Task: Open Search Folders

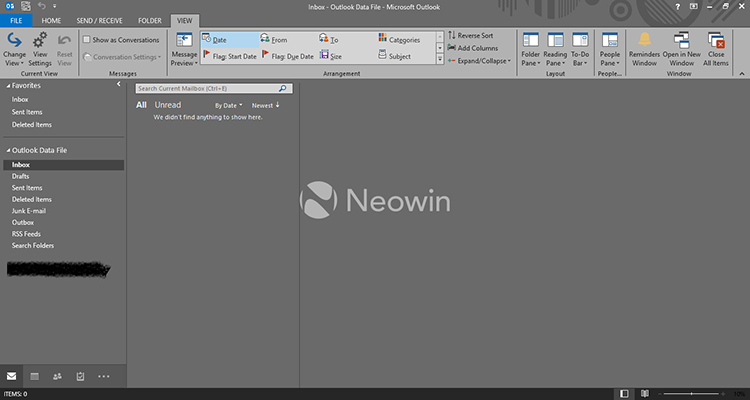Action: (33, 245)
